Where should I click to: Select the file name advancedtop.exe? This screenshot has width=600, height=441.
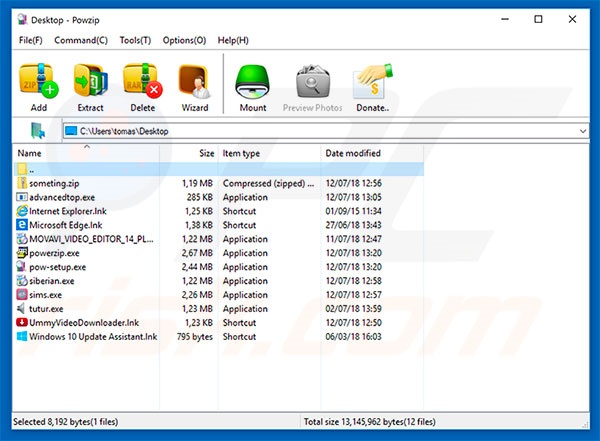[62, 197]
